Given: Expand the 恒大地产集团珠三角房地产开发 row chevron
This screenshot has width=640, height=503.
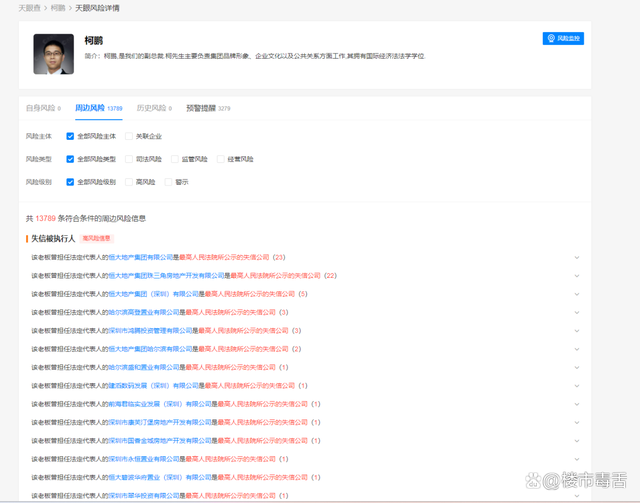Looking at the screenshot, I should [577, 276].
